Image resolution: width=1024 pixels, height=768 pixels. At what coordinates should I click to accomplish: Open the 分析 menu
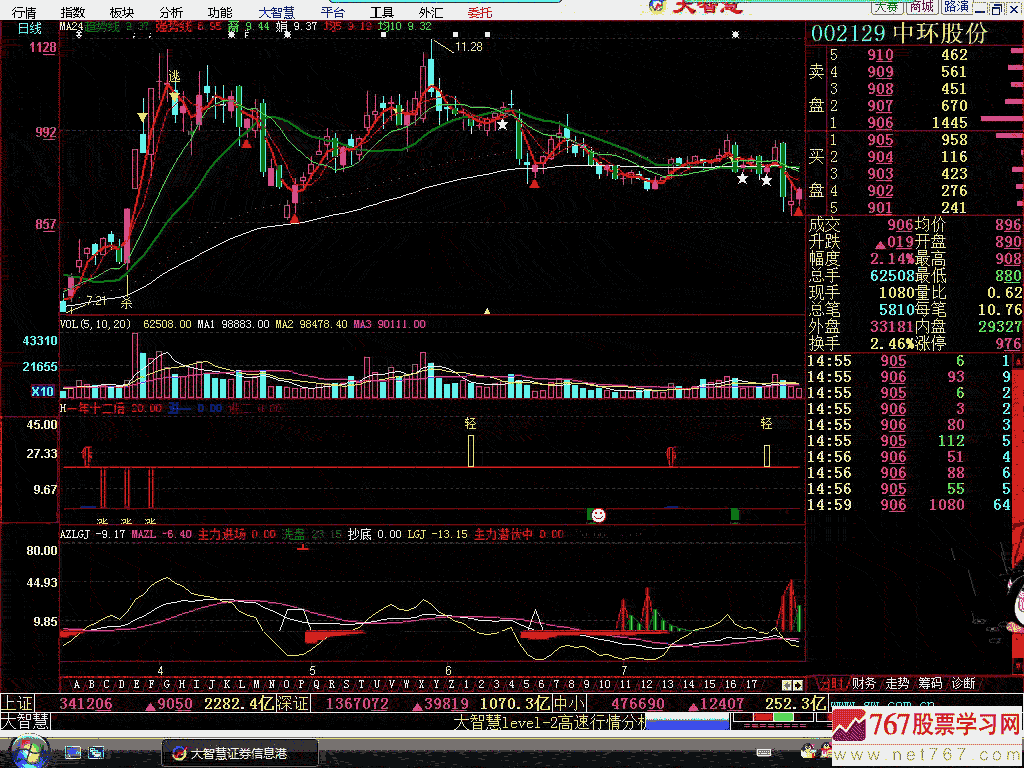point(171,12)
